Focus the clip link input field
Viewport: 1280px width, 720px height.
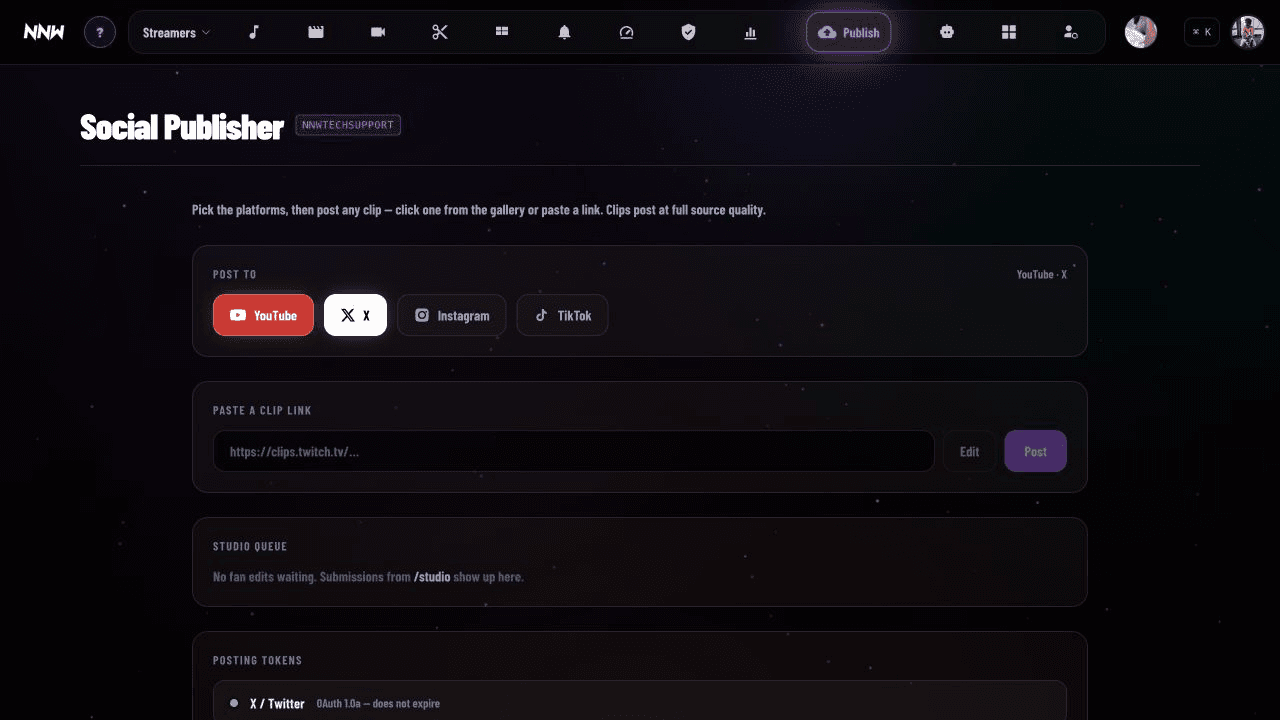[573, 451]
